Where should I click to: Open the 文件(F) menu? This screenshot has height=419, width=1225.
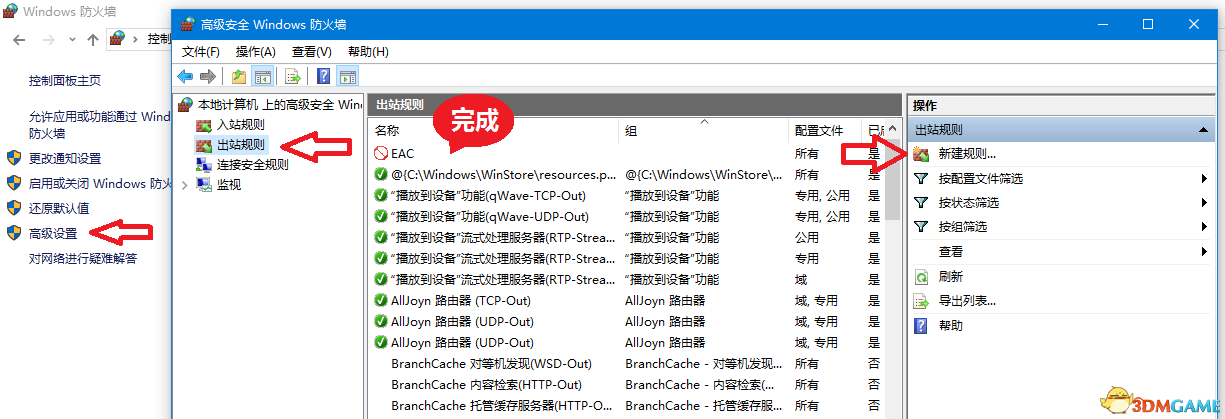[201, 51]
